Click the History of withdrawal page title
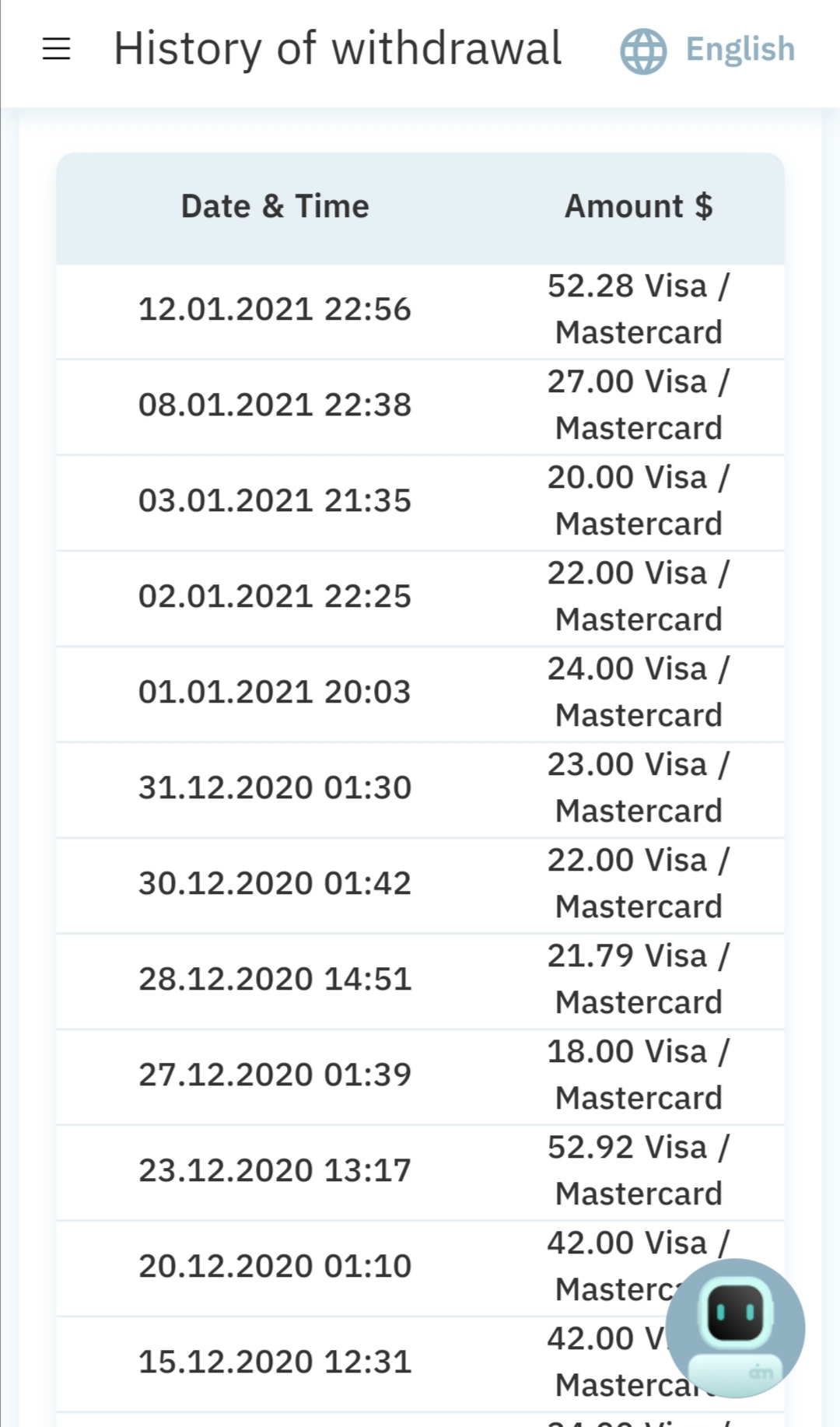 [x=338, y=49]
